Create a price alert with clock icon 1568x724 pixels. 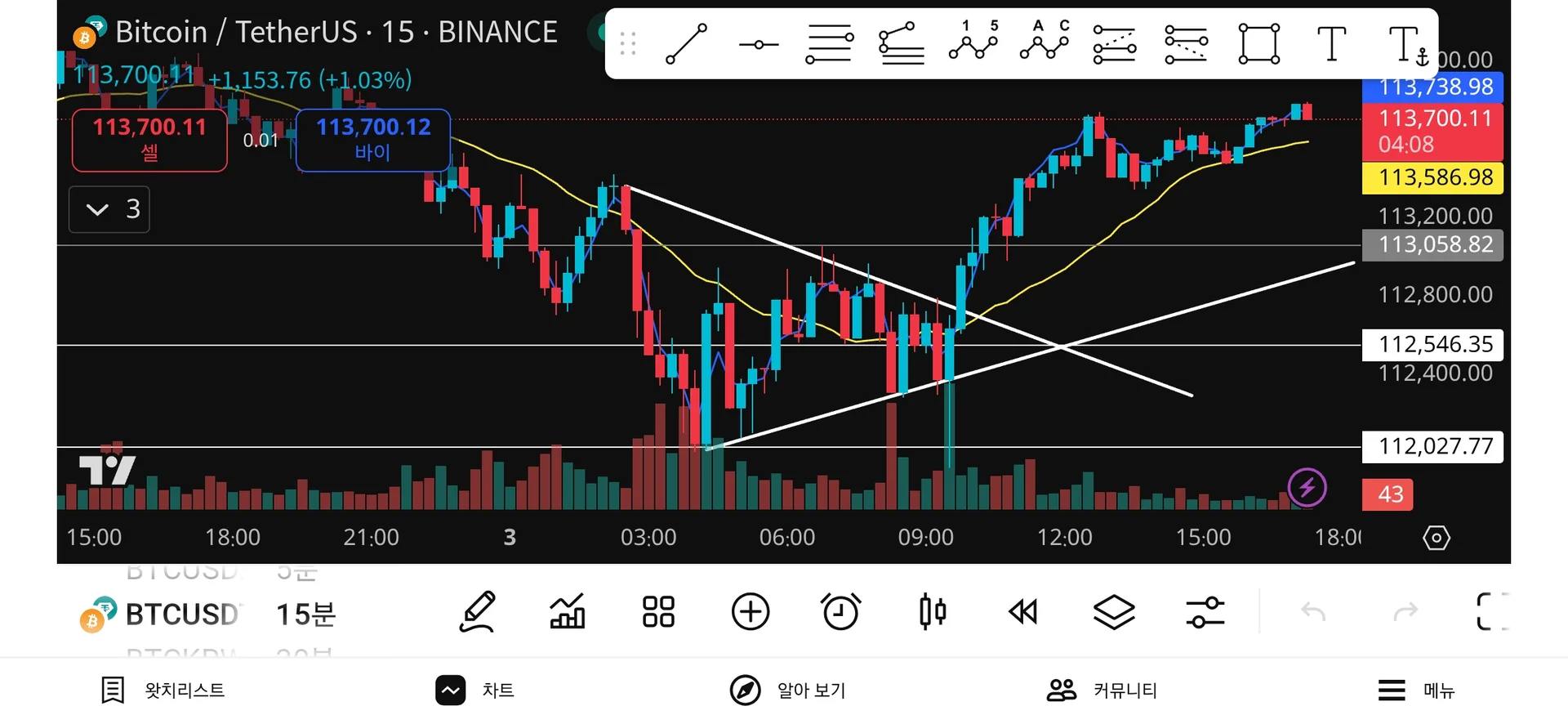(840, 612)
